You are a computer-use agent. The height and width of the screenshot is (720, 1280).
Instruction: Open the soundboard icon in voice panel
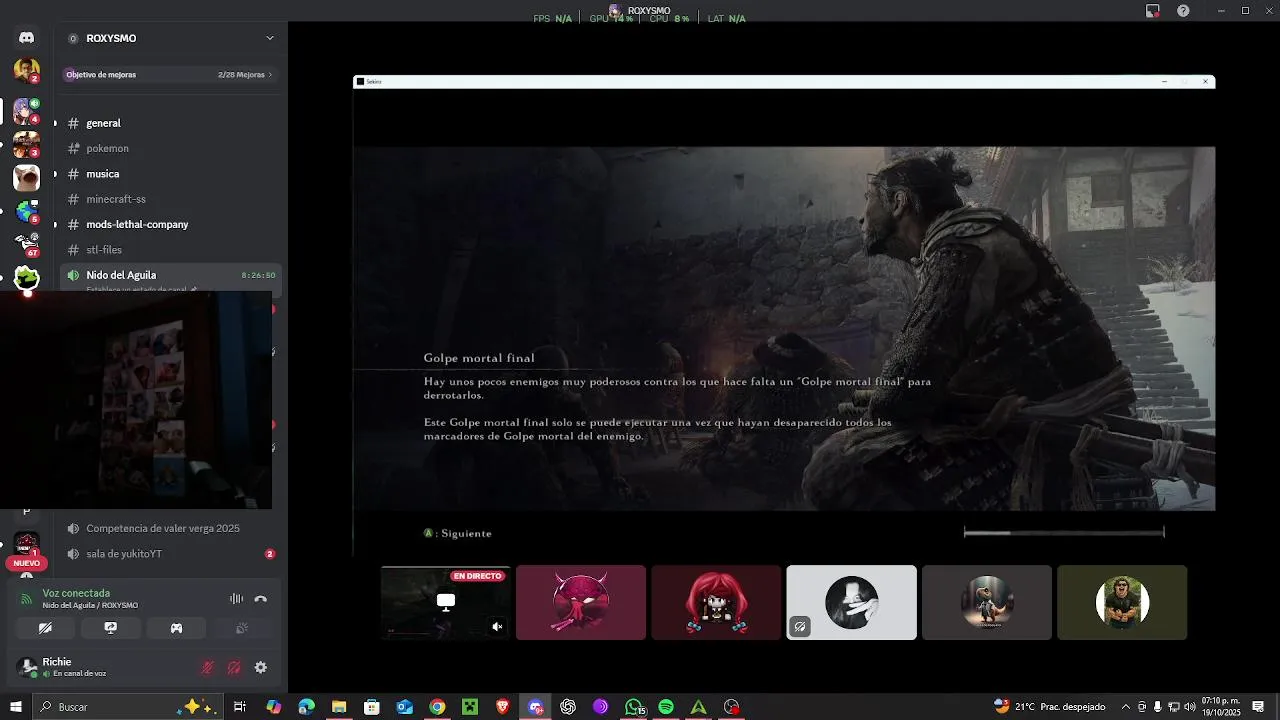[x=241, y=628]
